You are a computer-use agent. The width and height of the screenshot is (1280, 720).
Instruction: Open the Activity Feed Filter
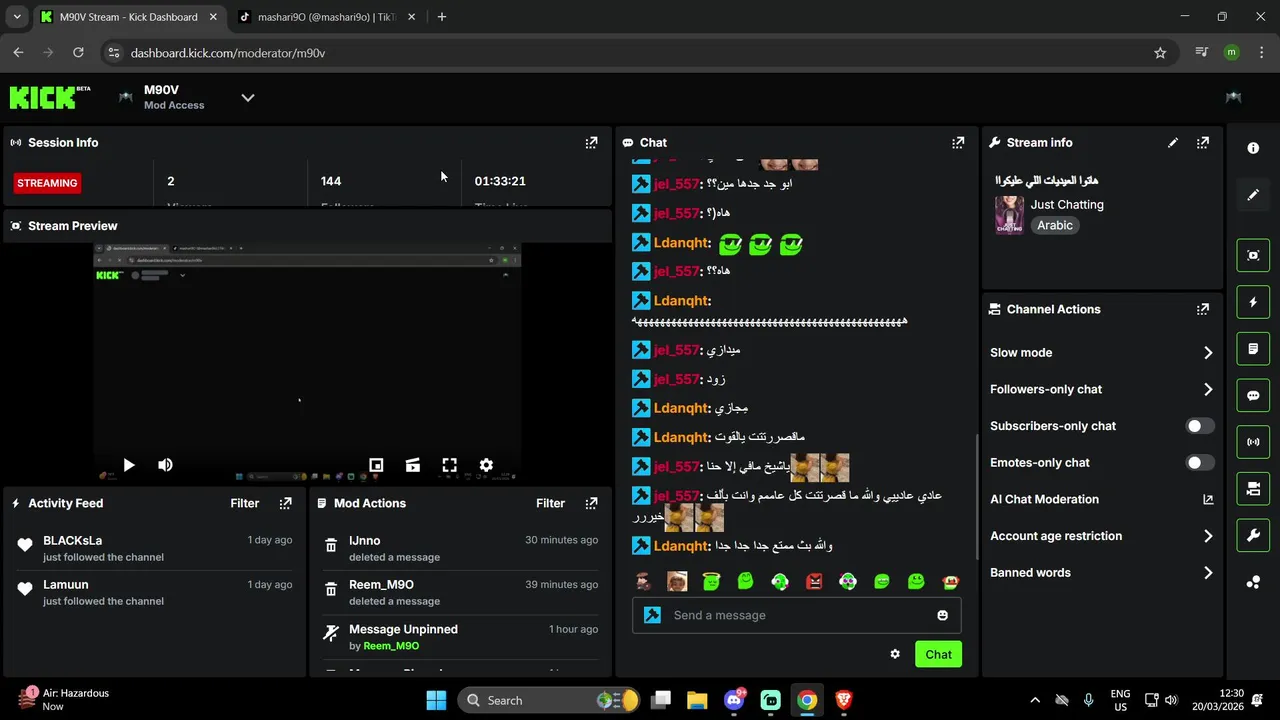click(x=245, y=503)
